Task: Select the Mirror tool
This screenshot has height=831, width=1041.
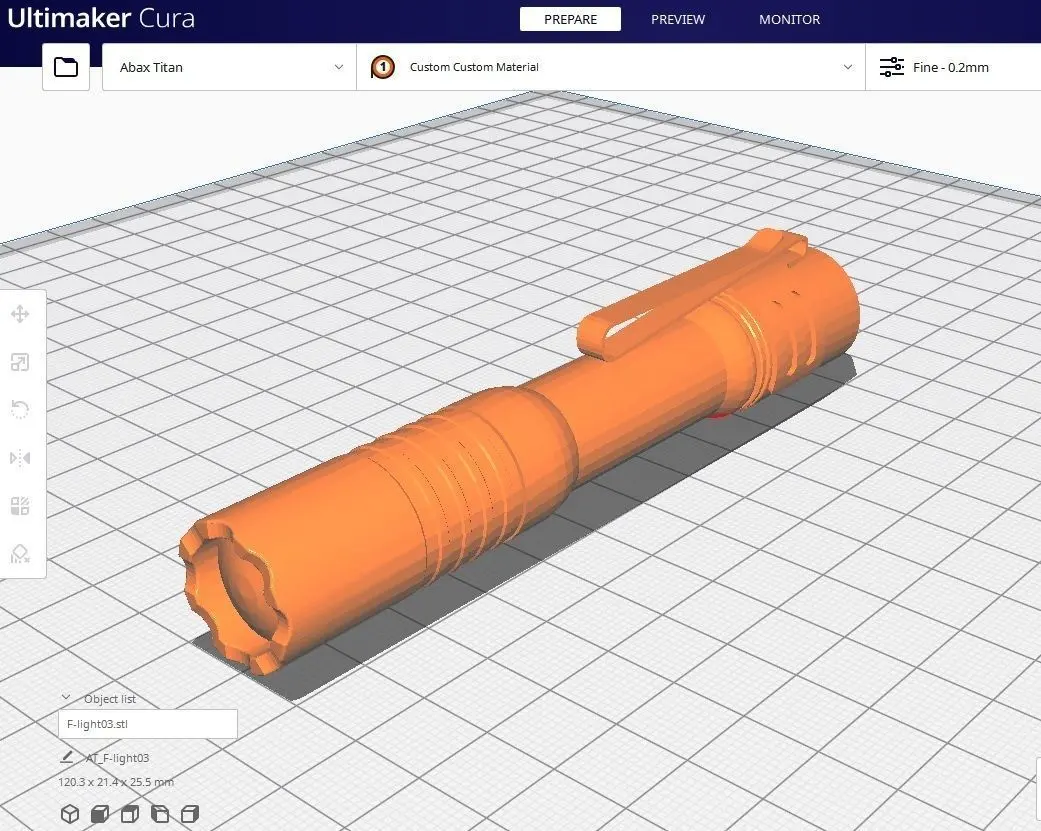Action: click(20, 458)
